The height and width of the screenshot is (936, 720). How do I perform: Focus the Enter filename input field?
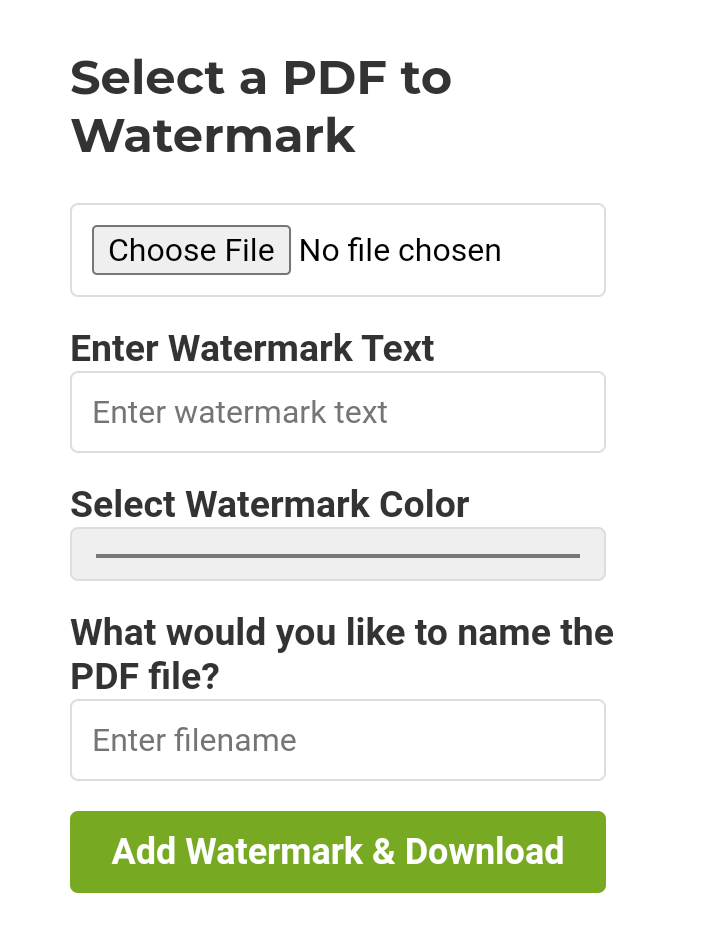click(x=338, y=740)
